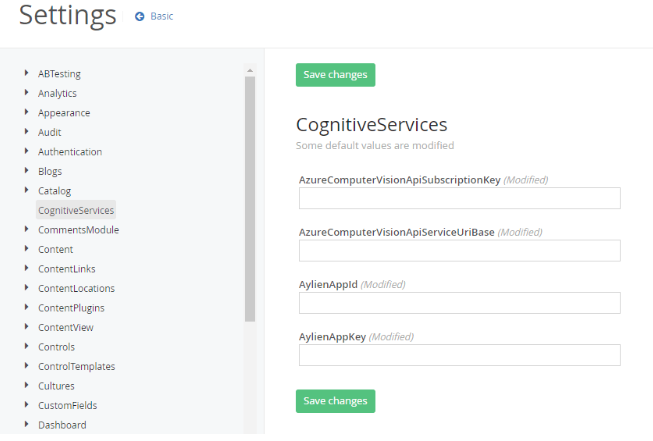Open Controls settings section
The width and height of the screenshot is (653, 441).
click(x=57, y=347)
